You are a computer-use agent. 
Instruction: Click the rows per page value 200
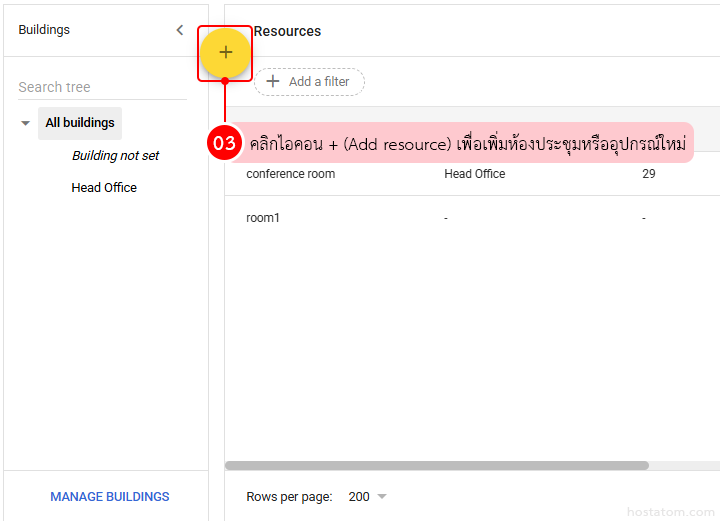click(359, 497)
